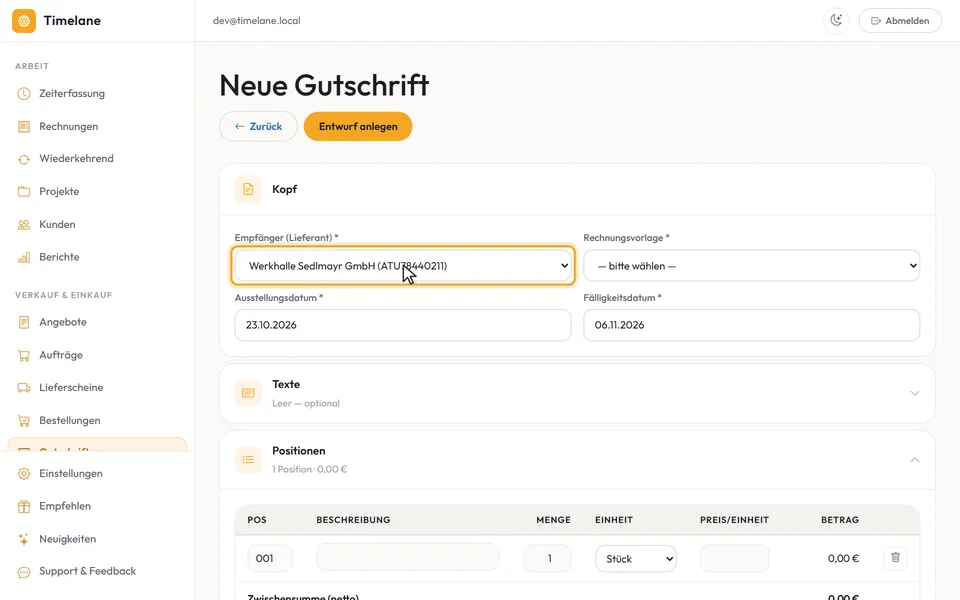
Task: Click the PREIS/EINHEIT column header
Action: [x=735, y=520]
